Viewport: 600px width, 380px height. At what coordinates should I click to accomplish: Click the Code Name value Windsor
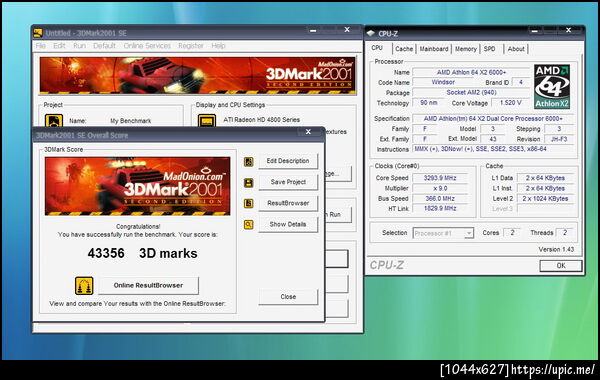point(443,82)
